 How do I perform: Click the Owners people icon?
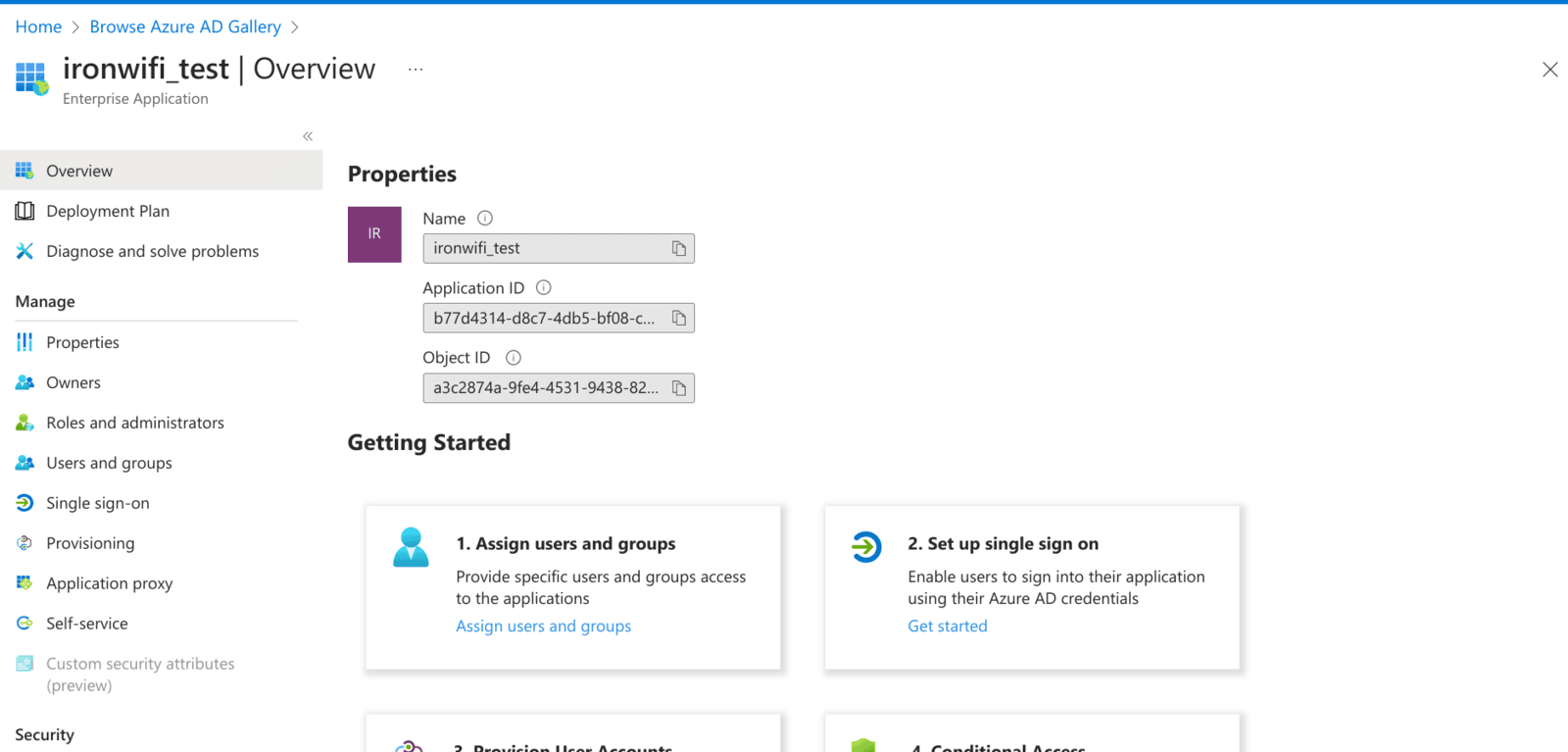tap(24, 382)
